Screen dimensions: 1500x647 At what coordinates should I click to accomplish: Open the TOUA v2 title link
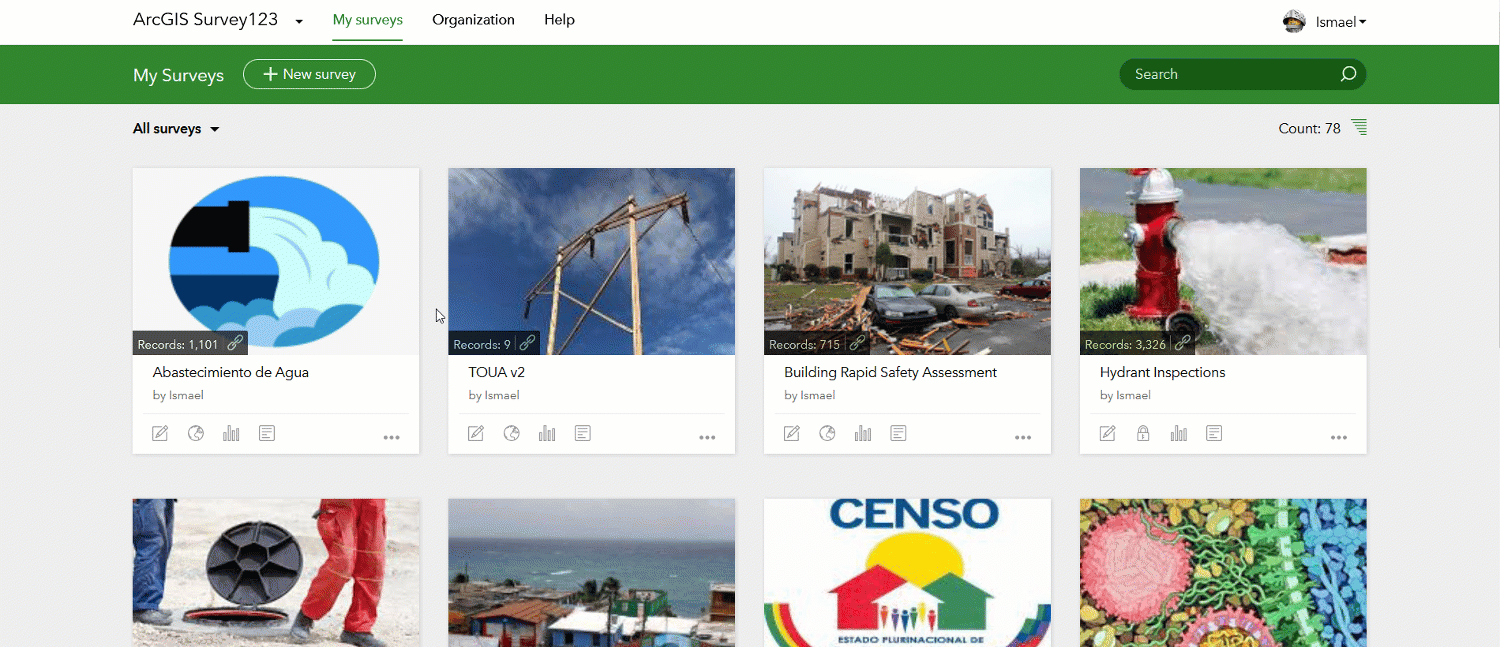[x=497, y=372]
